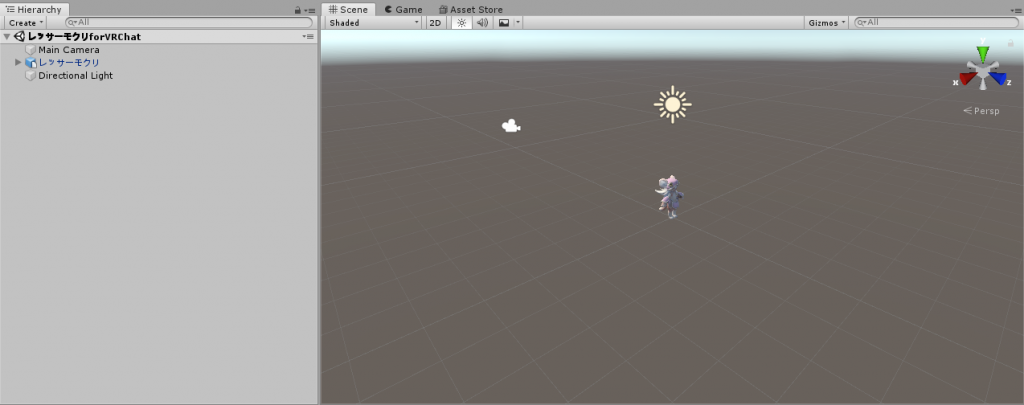The image size is (1024, 405).
Task: Click the green Y axis cone
Action: 983,53
